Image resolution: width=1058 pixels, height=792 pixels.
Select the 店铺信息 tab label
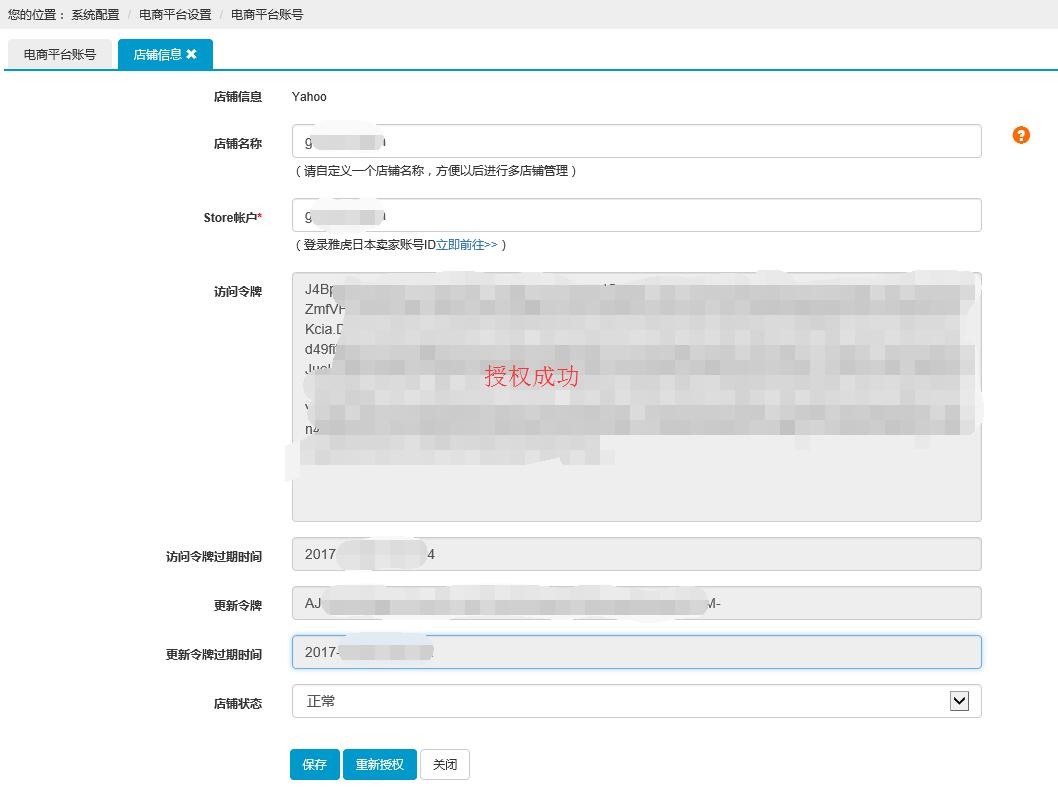click(157, 55)
